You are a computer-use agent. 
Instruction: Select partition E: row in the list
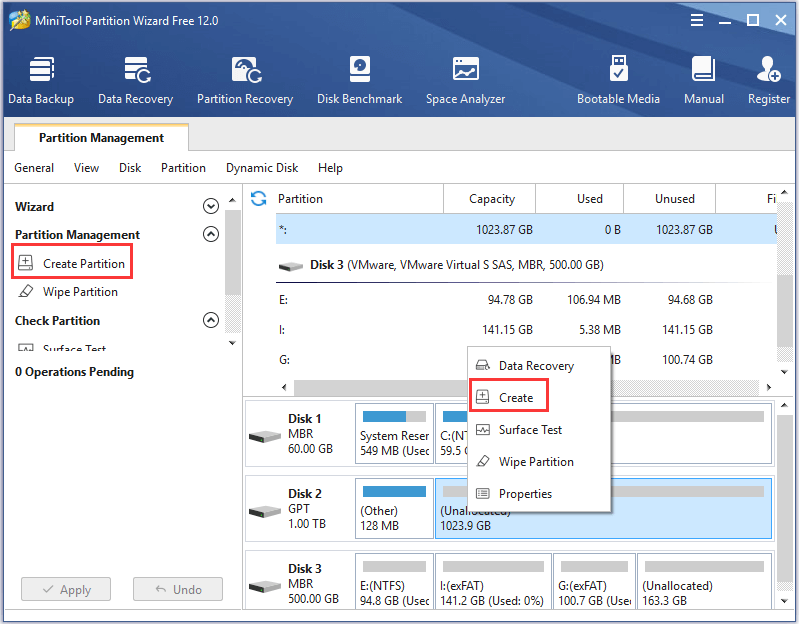click(x=526, y=300)
